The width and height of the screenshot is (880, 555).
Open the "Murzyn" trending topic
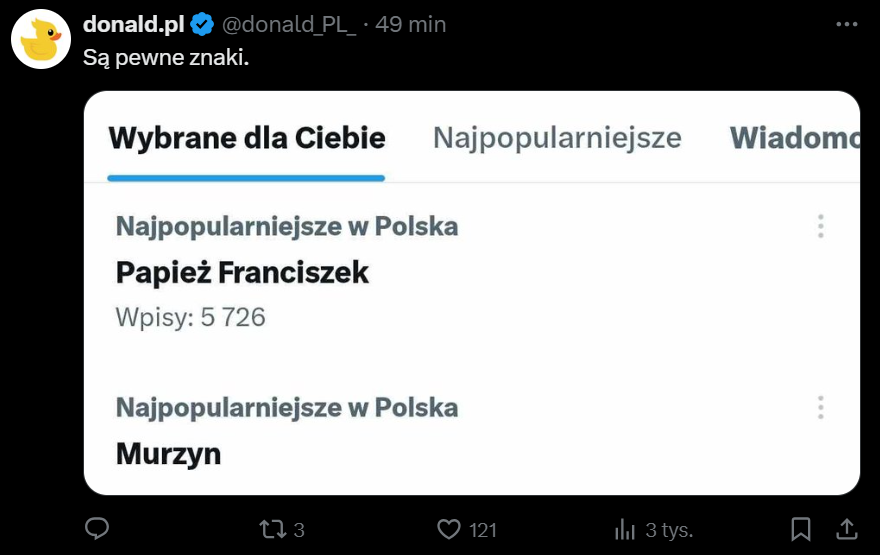[x=168, y=454]
